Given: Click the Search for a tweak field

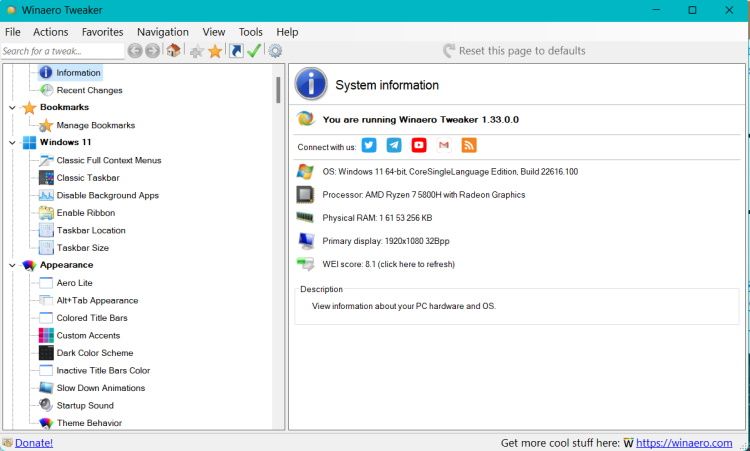Looking at the screenshot, I should click(62, 51).
